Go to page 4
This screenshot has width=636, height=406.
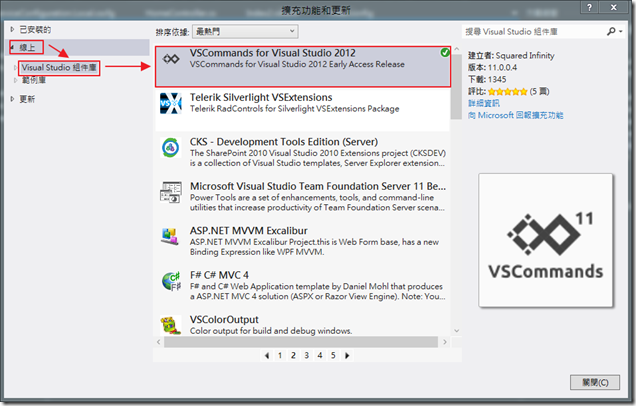click(320, 356)
